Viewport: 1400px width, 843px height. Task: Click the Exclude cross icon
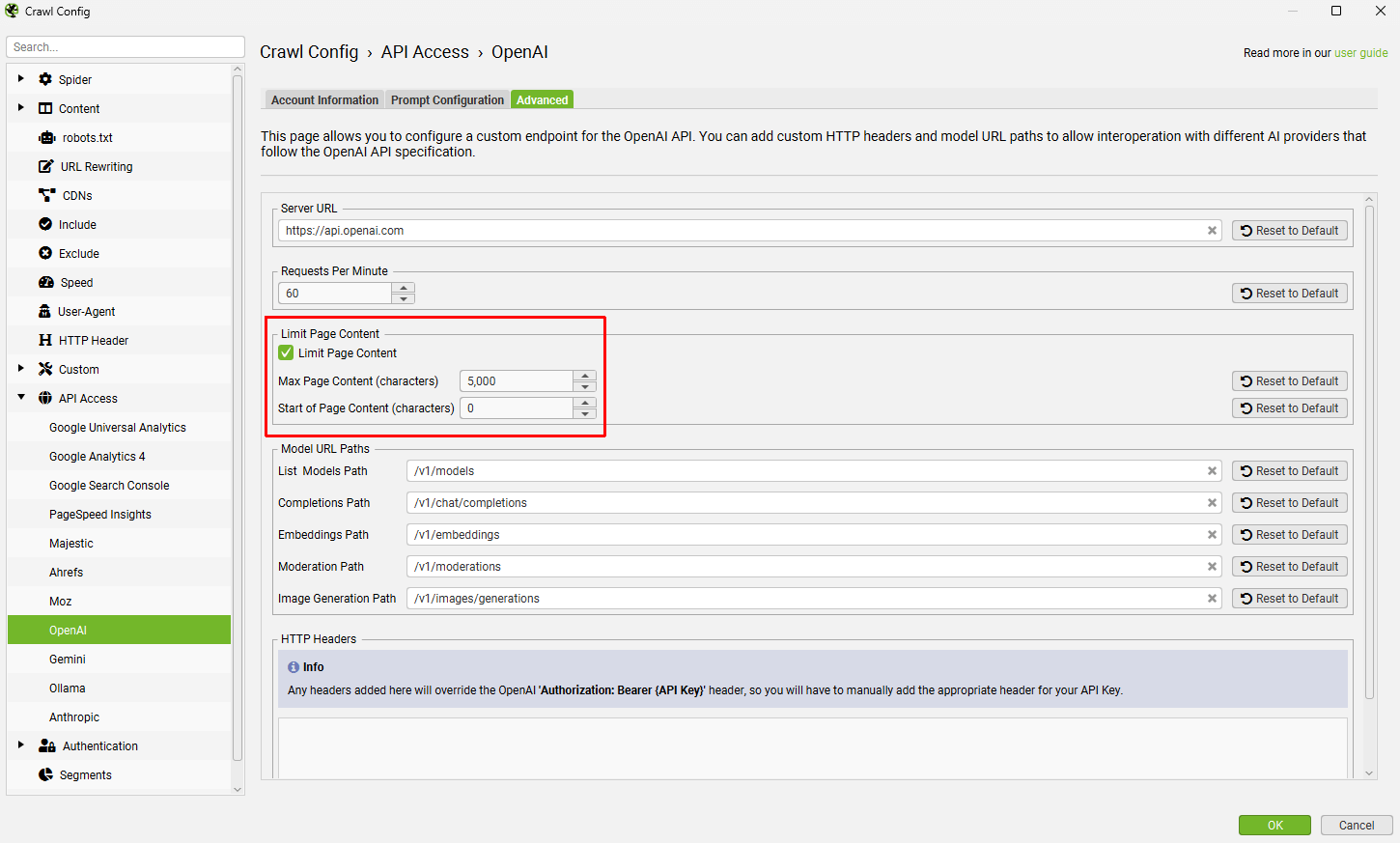pyautogui.click(x=45, y=253)
